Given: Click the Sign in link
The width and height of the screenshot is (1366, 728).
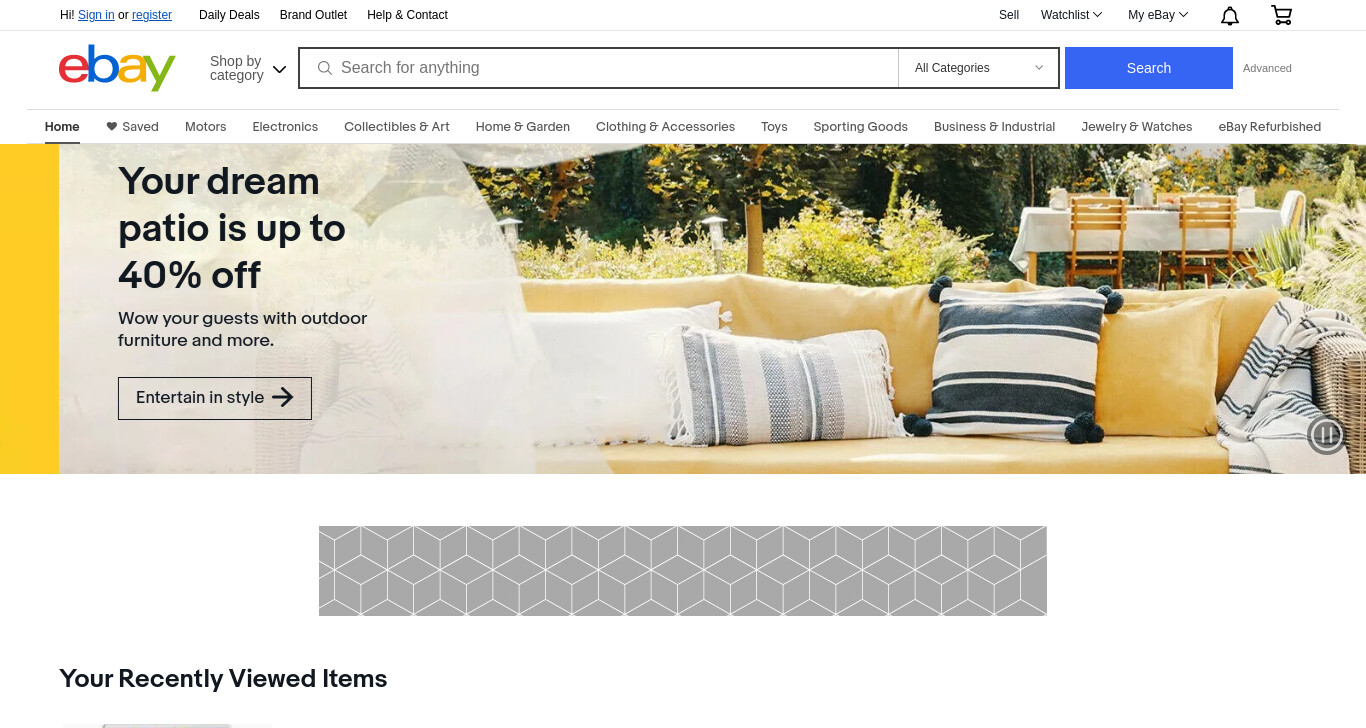Looking at the screenshot, I should [96, 15].
